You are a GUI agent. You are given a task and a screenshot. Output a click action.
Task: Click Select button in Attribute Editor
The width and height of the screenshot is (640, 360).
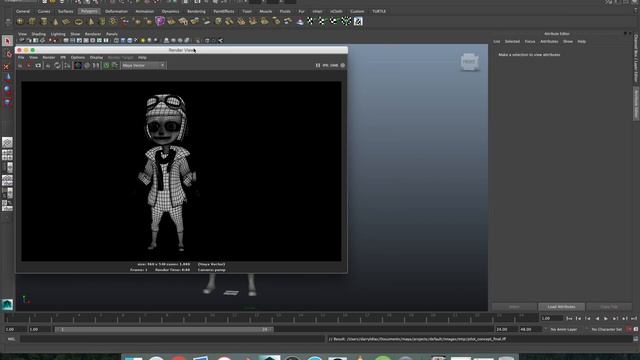coord(514,307)
